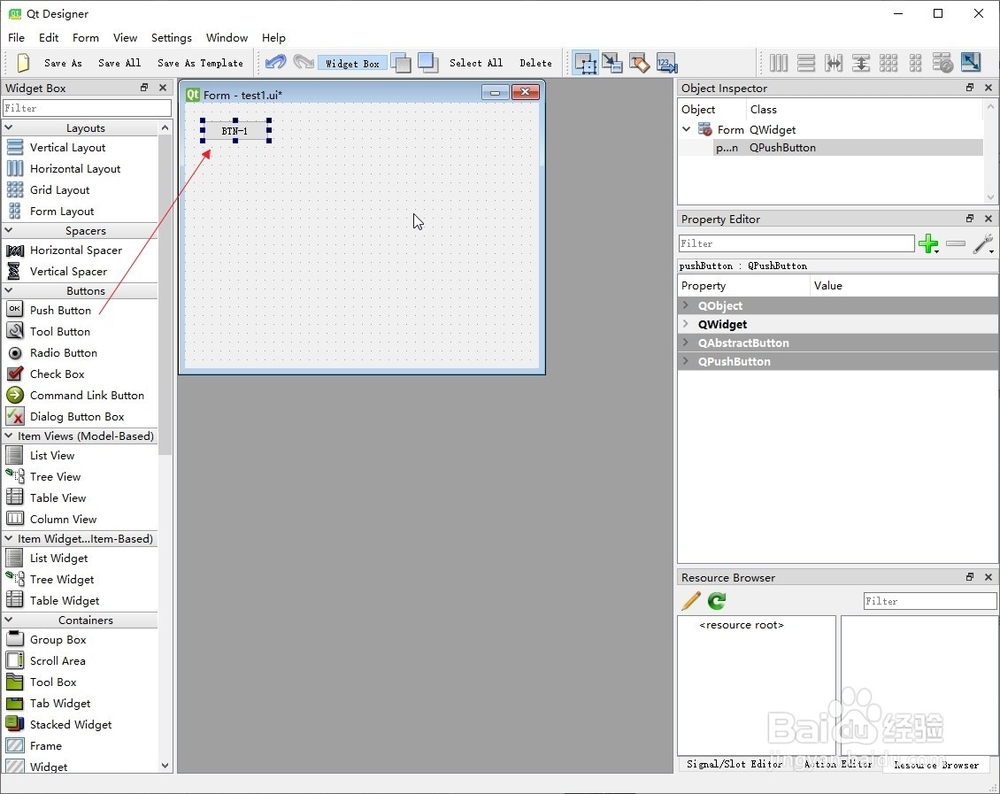
Task: Select the QPushButton row in Object Inspector
Action: [x=830, y=147]
